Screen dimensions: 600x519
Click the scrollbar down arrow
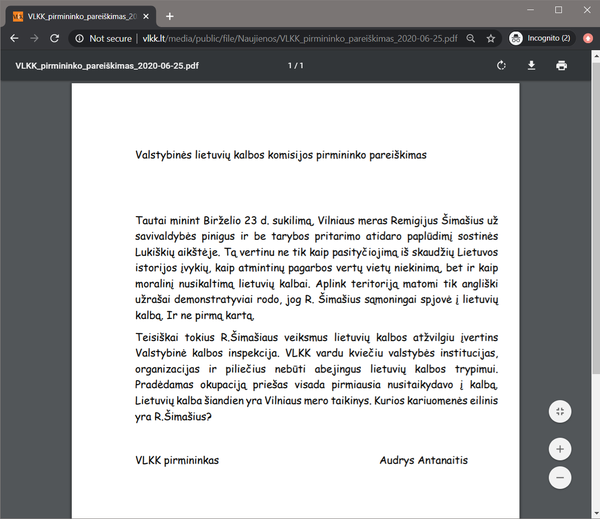(x=593, y=512)
